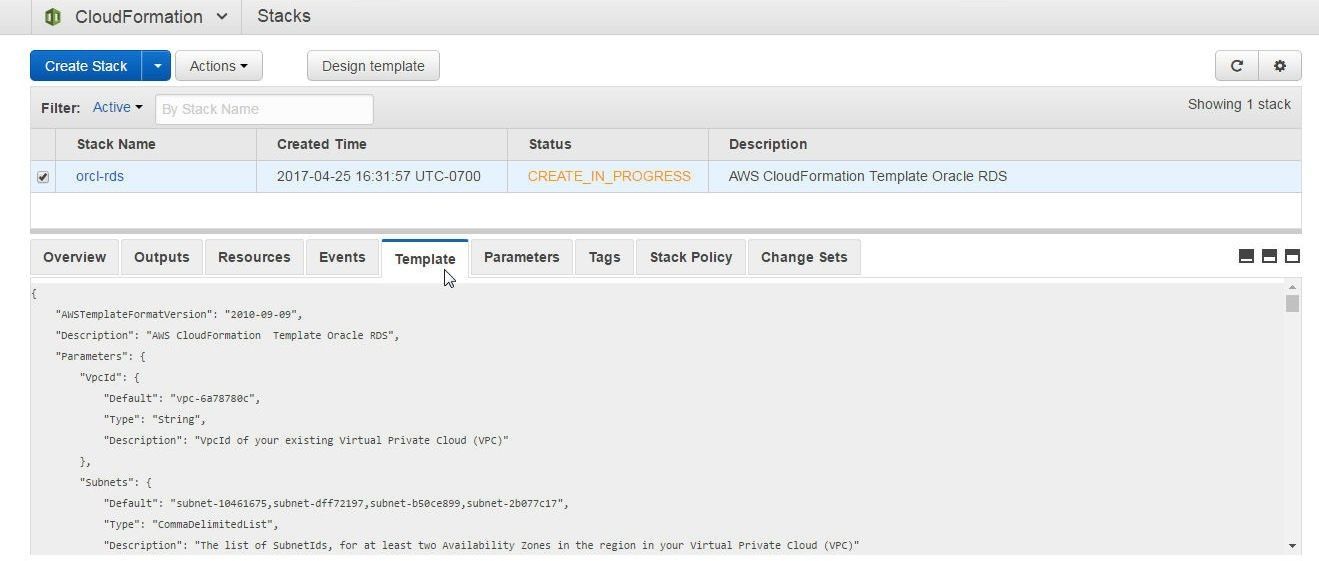
Task: Click the "VpcId": { line in template
Action: pyautogui.click(x=109, y=377)
